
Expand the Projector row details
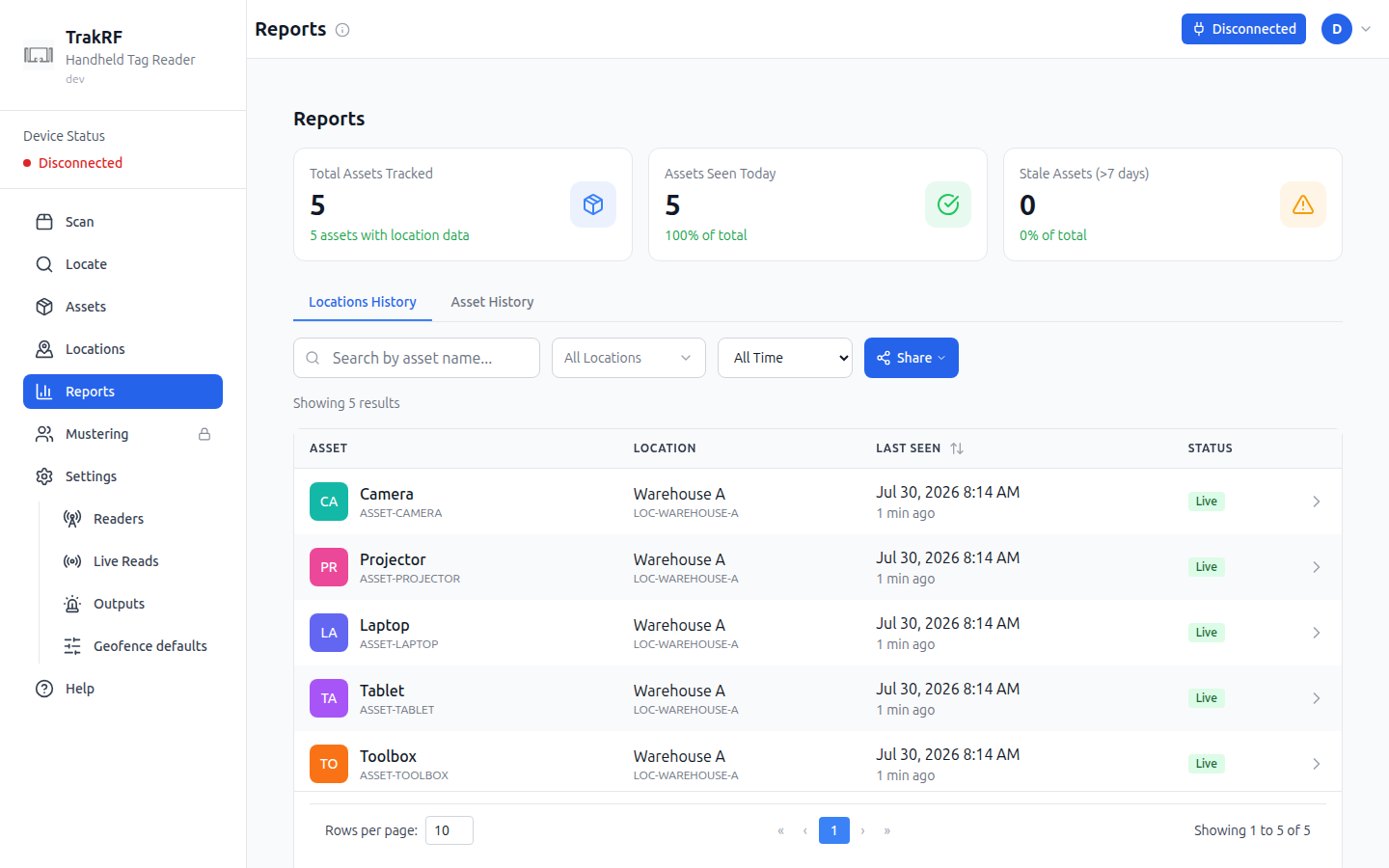click(1317, 567)
